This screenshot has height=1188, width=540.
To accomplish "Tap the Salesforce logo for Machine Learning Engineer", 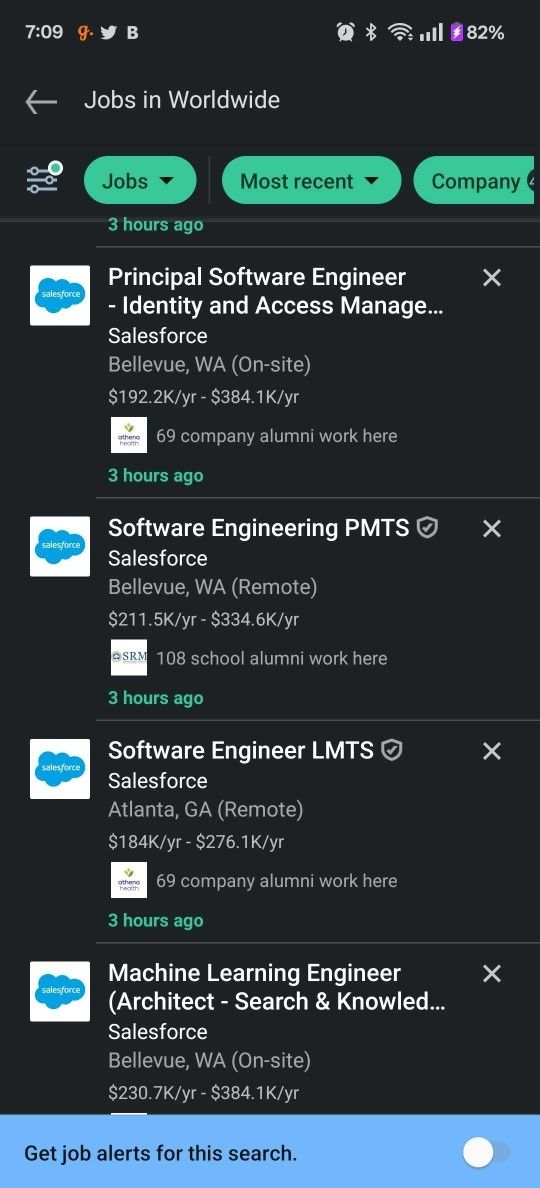I will tap(60, 991).
